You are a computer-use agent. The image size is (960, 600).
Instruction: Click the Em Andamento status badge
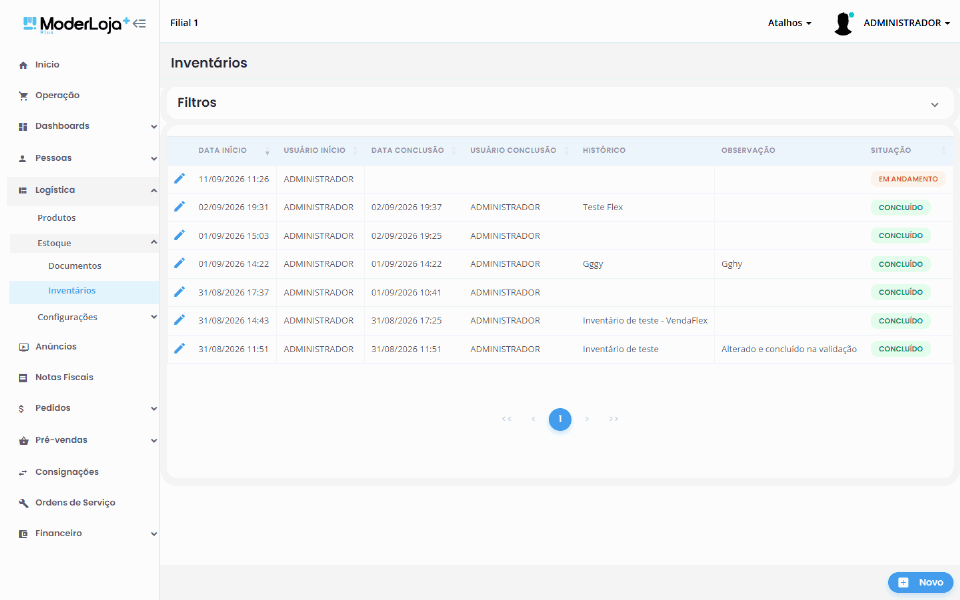908,179
